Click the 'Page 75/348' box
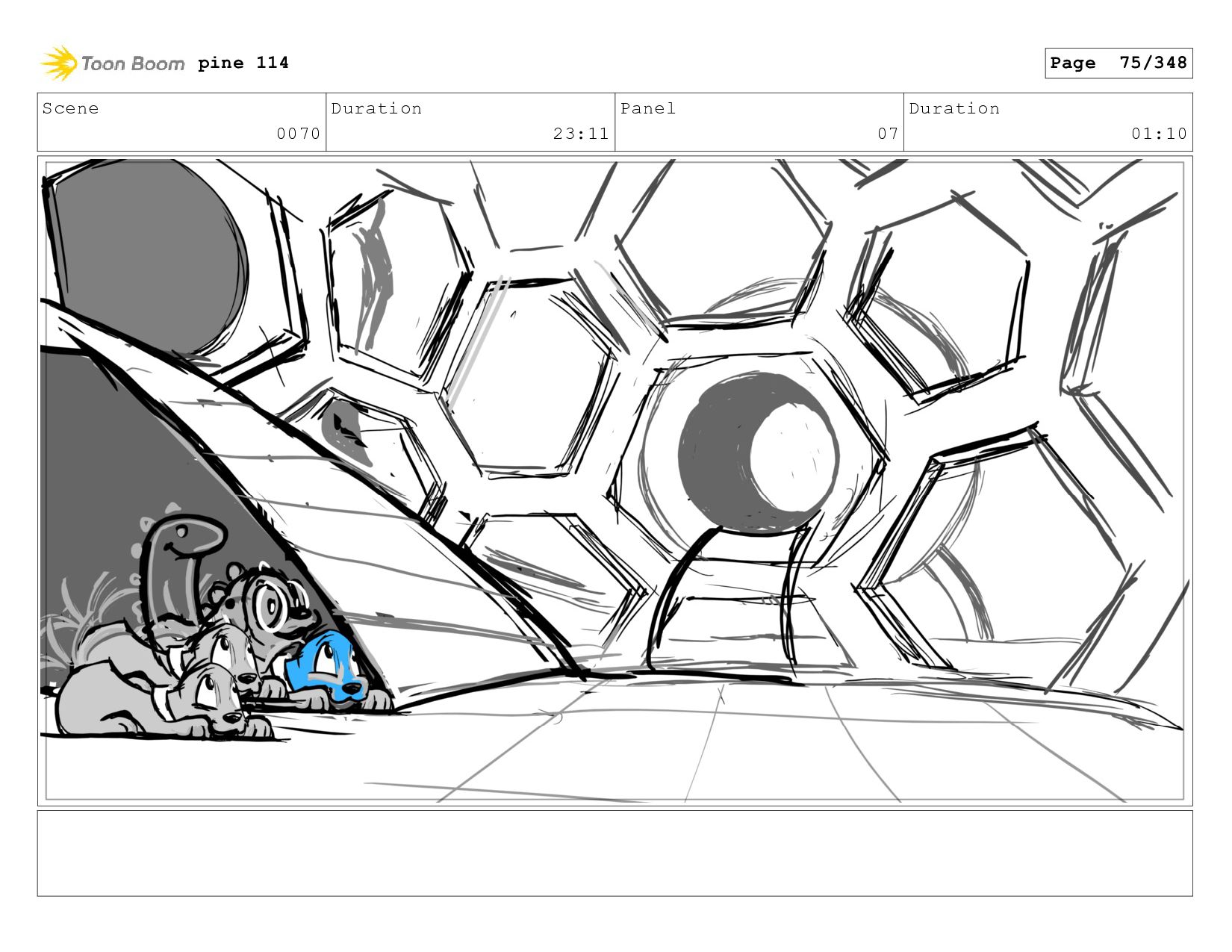This screenshot has width=1232, height=952. [x=1118, y=63]
